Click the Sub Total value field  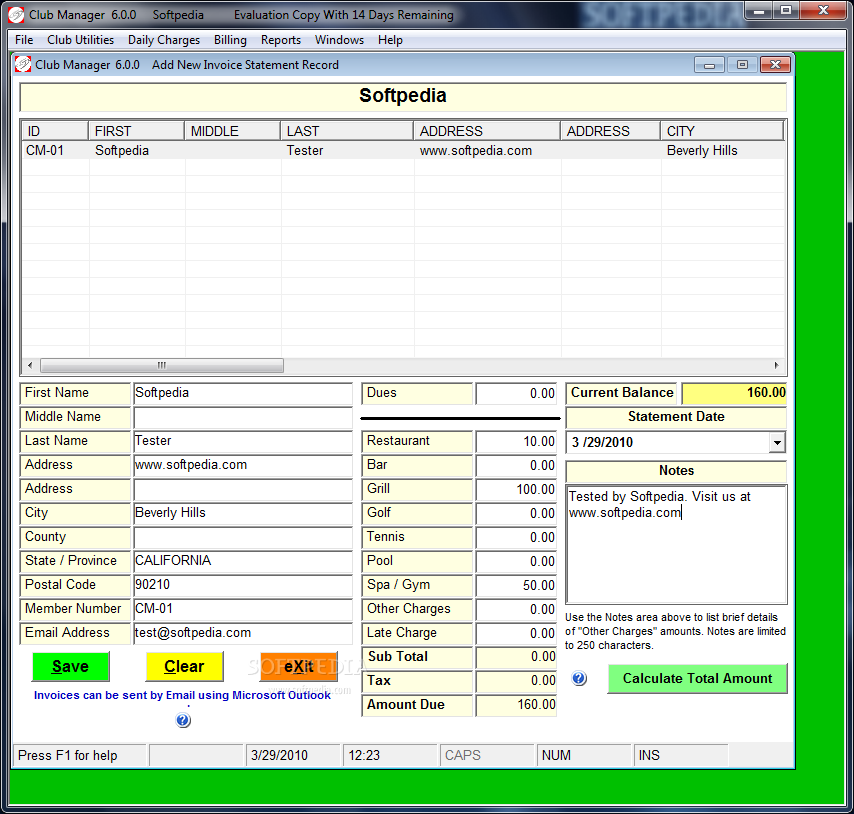[x=516, y=657]
